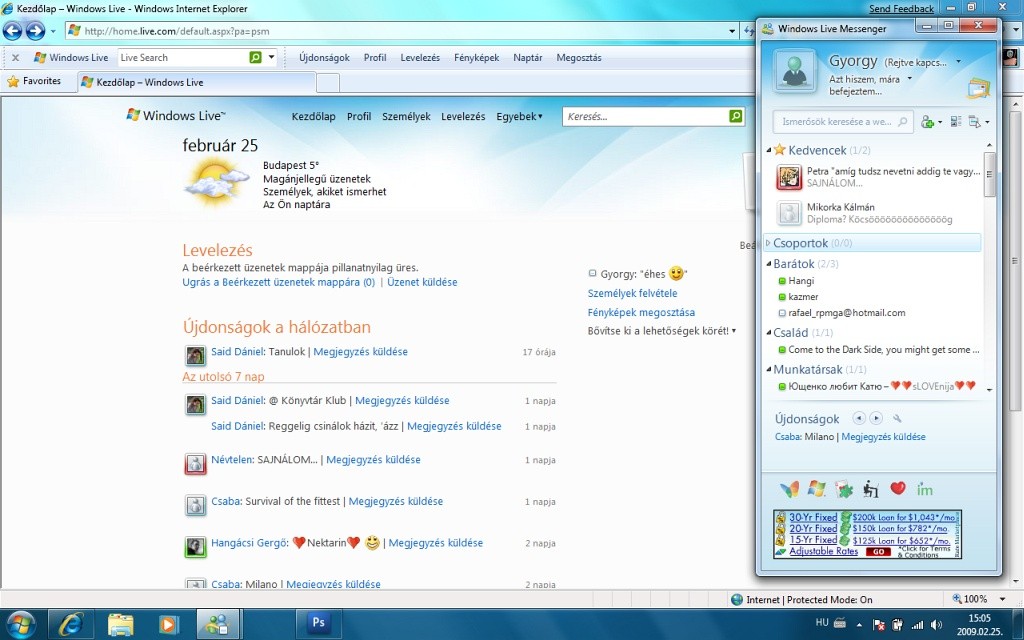Click Gyorgy's display picture in Messenger
The image size is (1024, 640).
(x=794, y=71)
